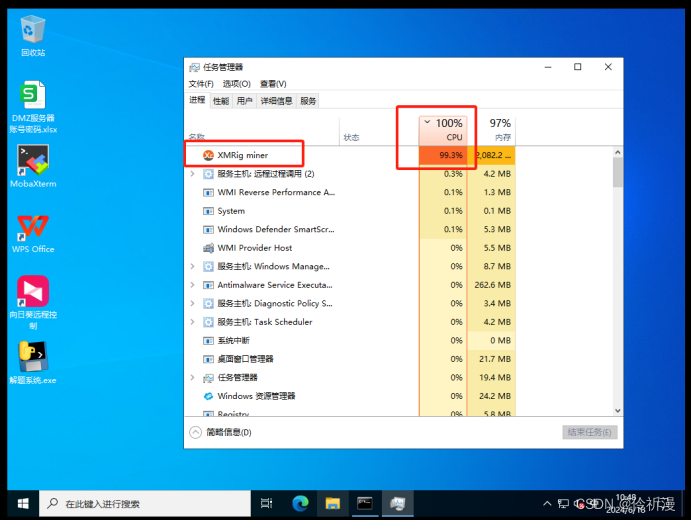692x521 pixels.
Task: Click the 结束任务 button
Action: point(590,432)
